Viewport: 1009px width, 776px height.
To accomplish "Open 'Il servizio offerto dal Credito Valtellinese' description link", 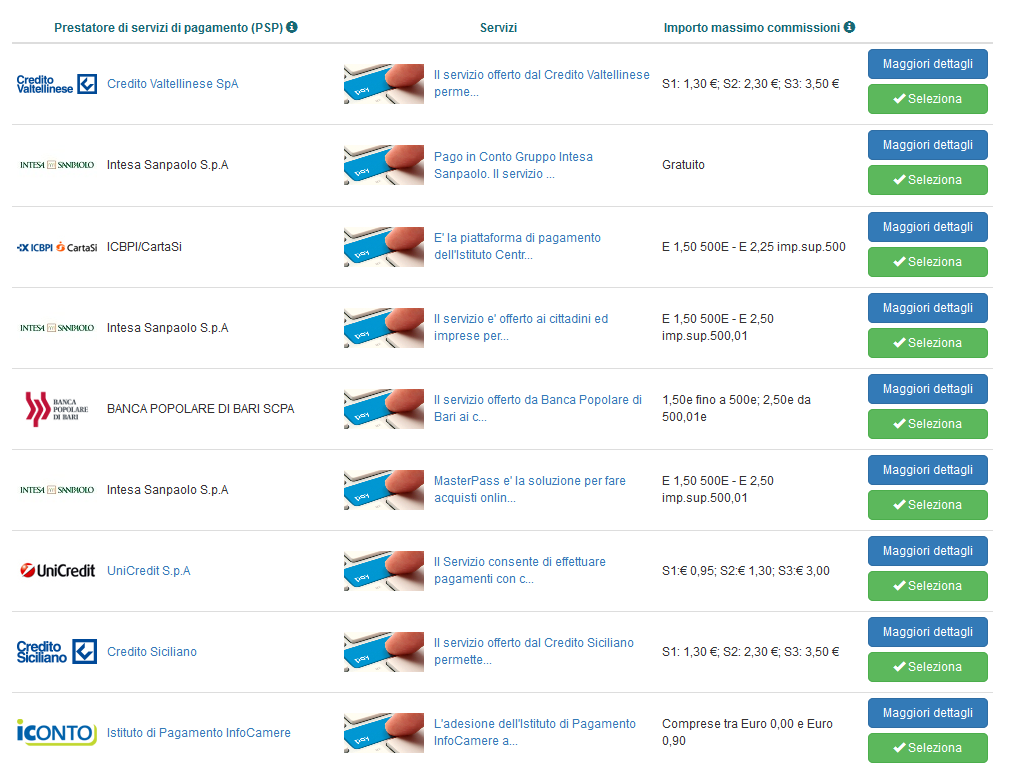I will pyautogui.click(x=542, y=84).
